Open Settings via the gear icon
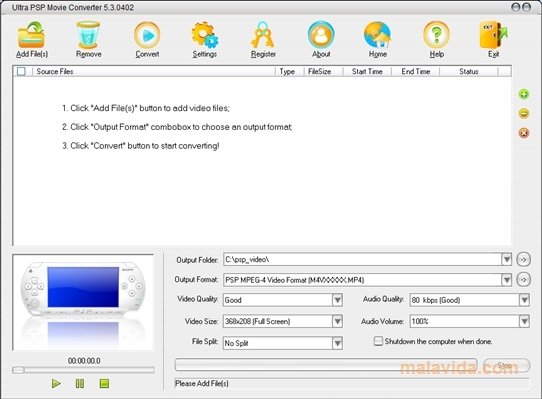This screenshot has width=542, height=399. [205, 35]
